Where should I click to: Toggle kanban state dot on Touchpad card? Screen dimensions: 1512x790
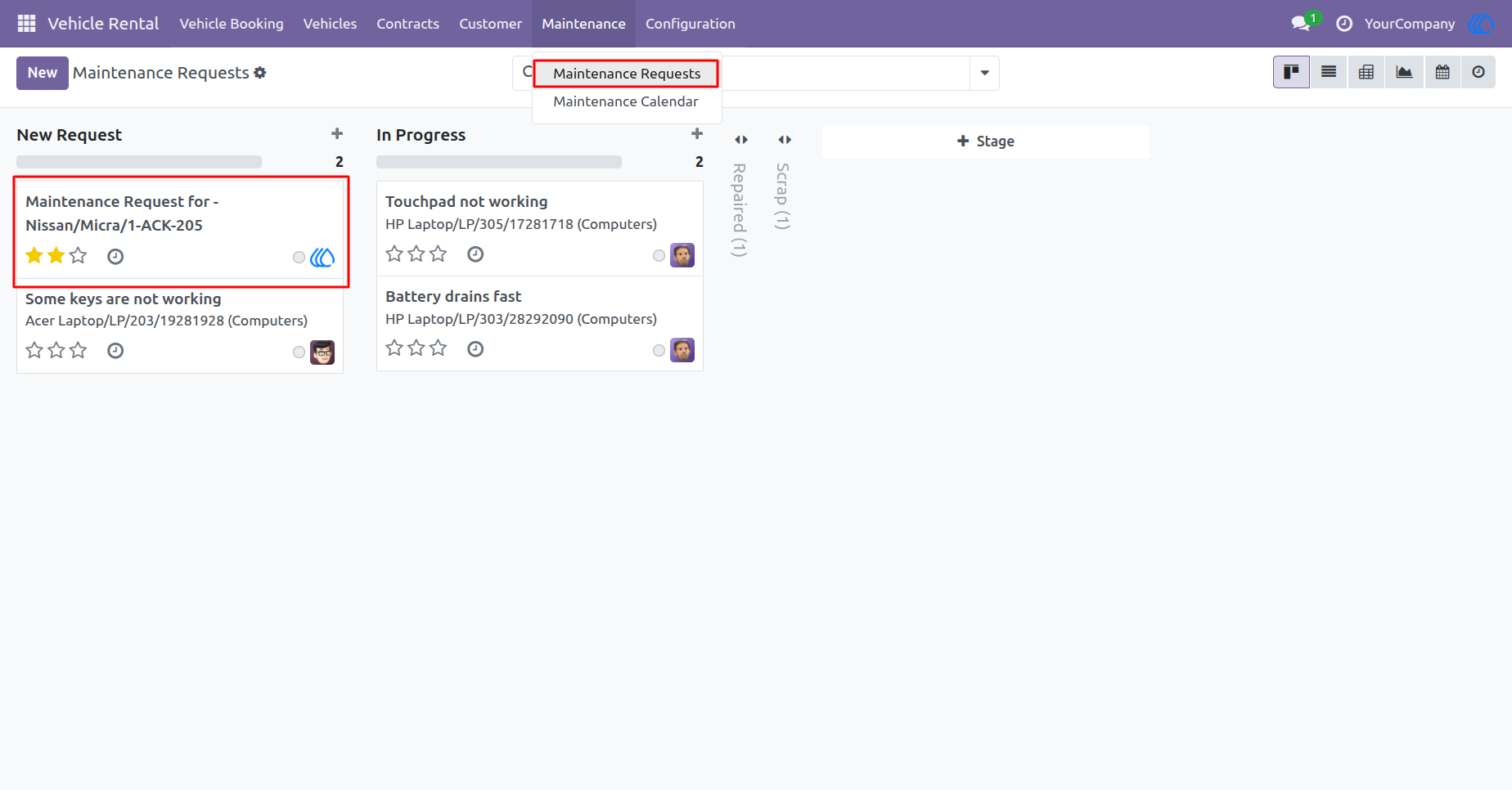click(659, 256)
